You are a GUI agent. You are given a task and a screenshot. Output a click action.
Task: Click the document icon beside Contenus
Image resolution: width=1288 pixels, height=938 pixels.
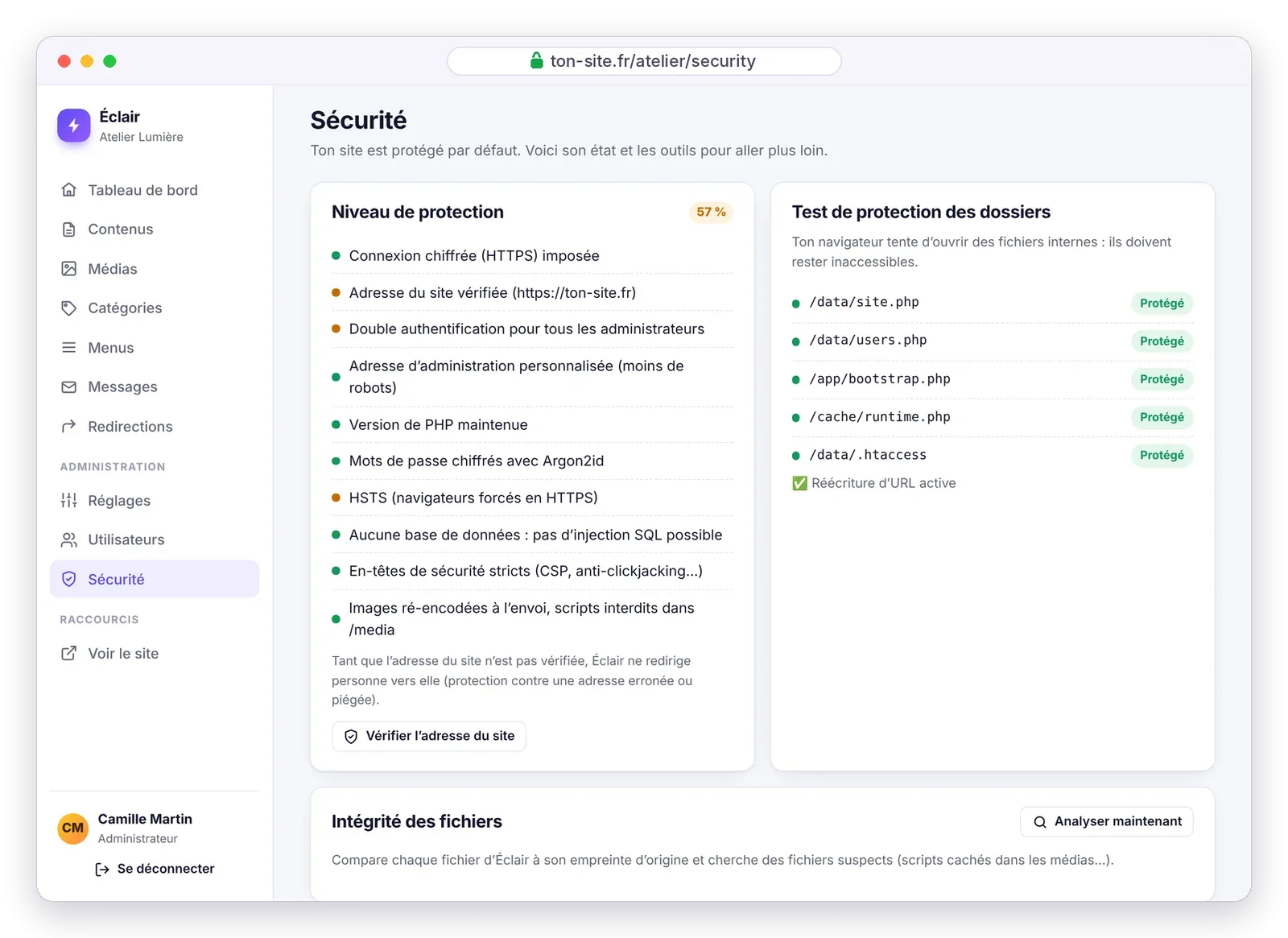click(69, 229)
